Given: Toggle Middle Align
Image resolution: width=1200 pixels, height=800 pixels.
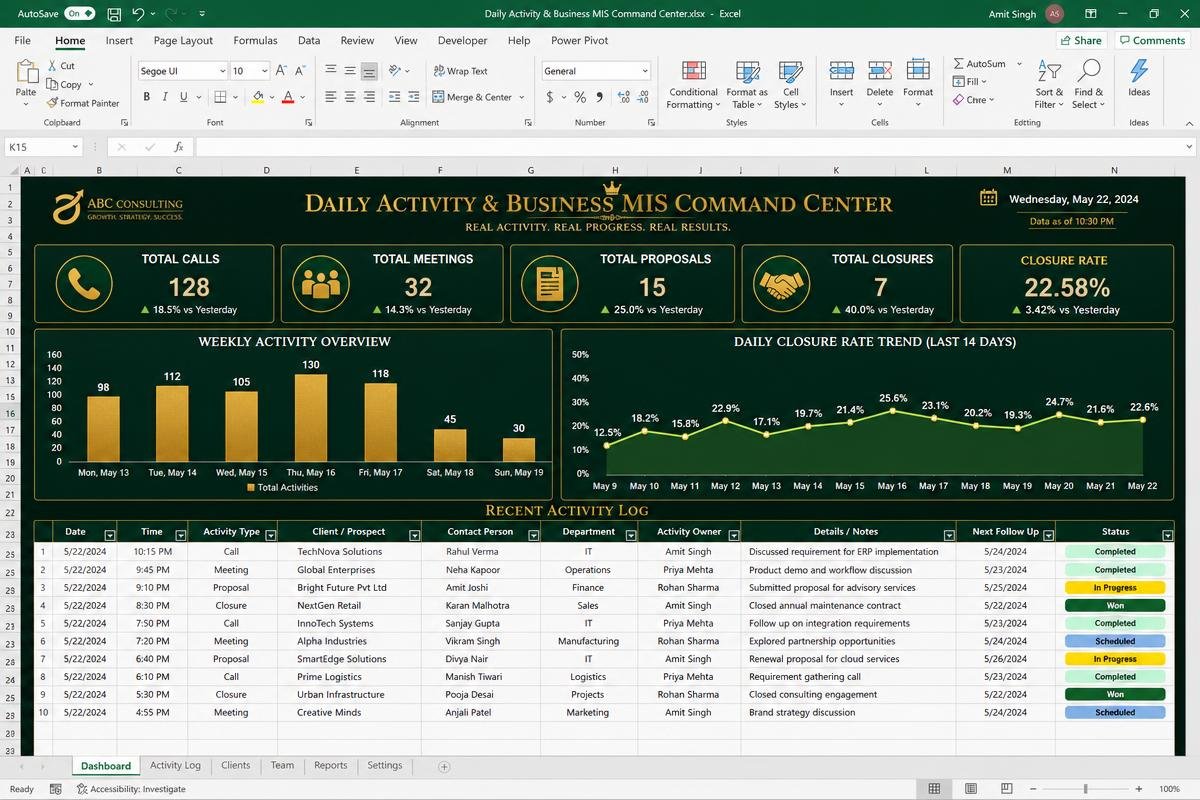Looking at the screenshot, I should coord(350,71).
